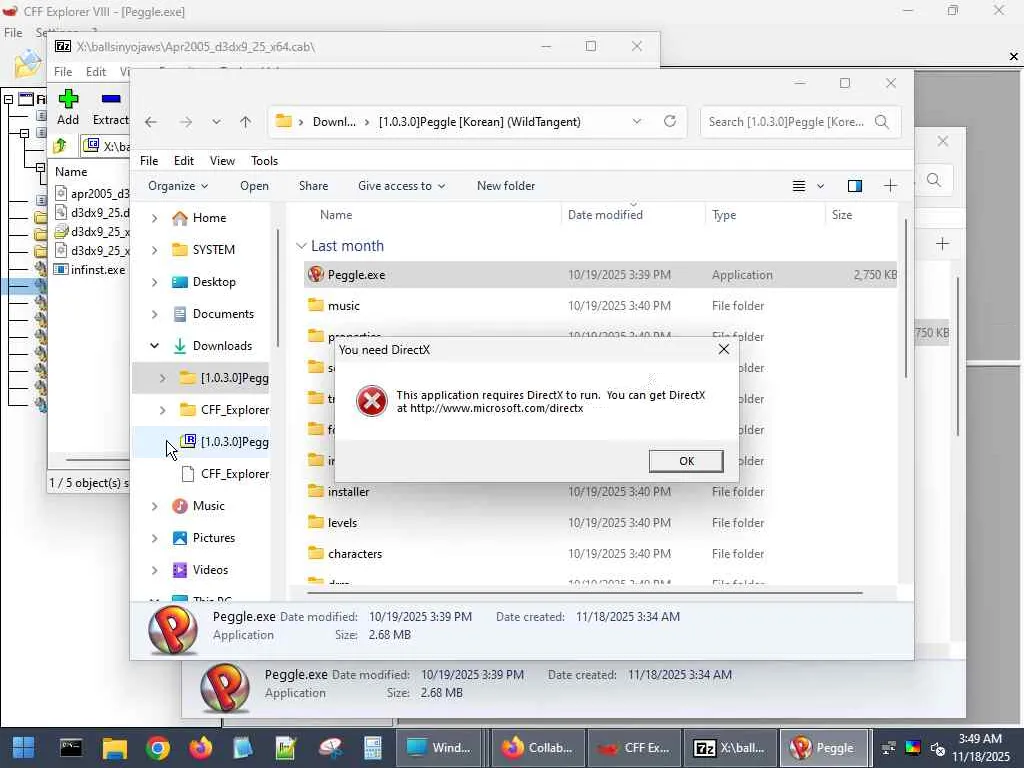Click the search magnifier icon in Explorer

click(x=882, y=122)
